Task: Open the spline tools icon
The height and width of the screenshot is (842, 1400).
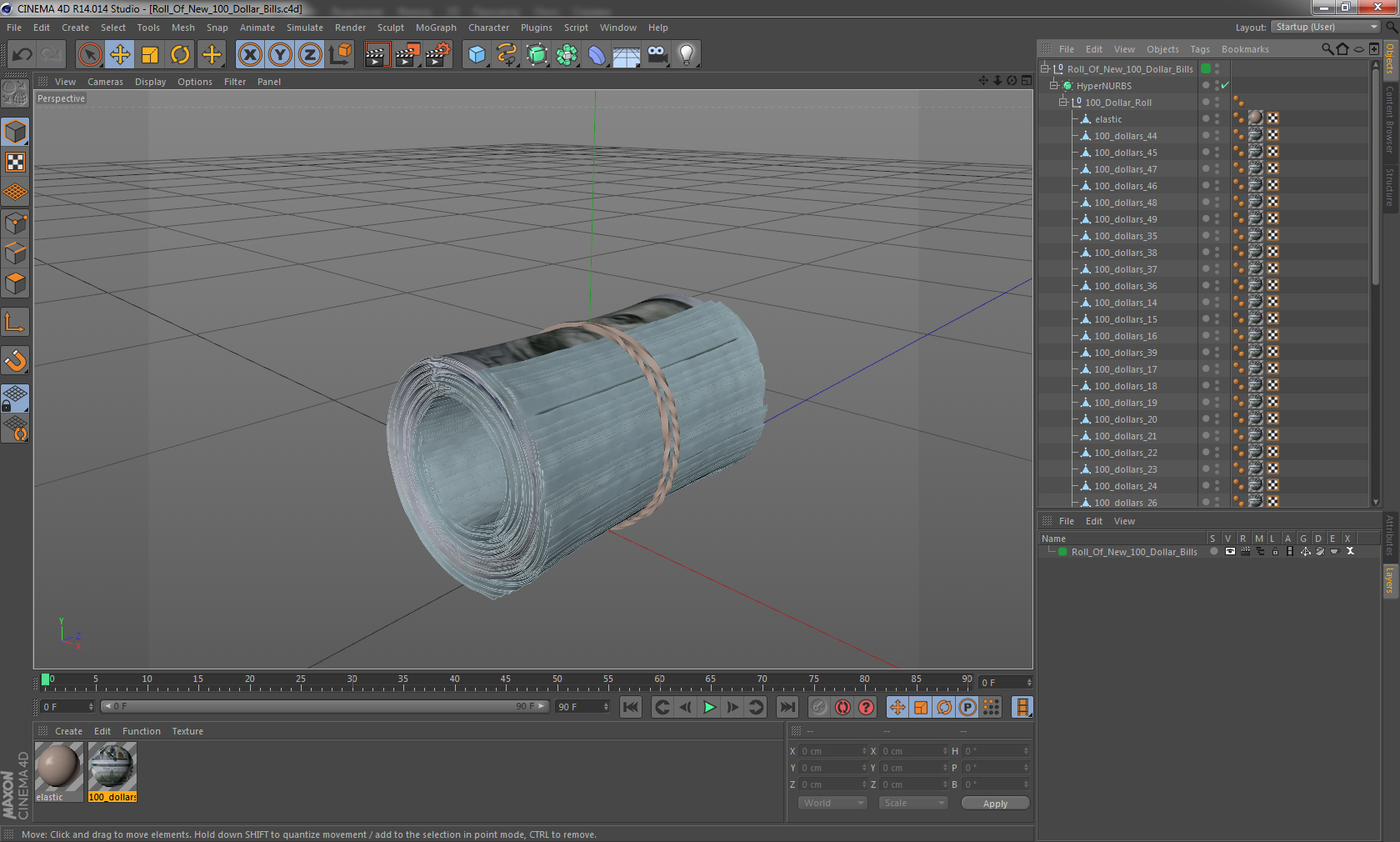Action: [x=507, y=55]
